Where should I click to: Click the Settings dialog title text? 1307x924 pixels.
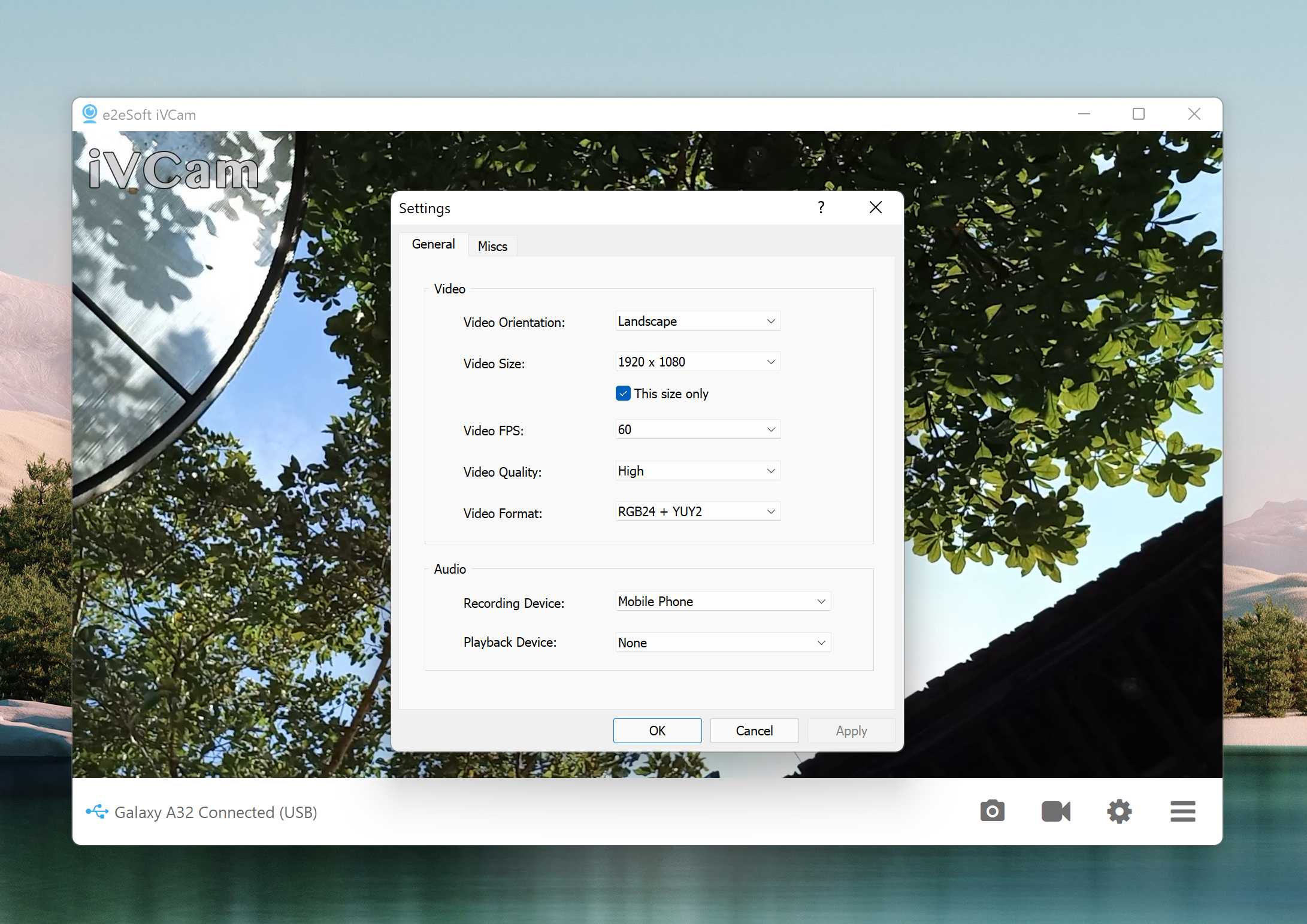pos(425,208)
